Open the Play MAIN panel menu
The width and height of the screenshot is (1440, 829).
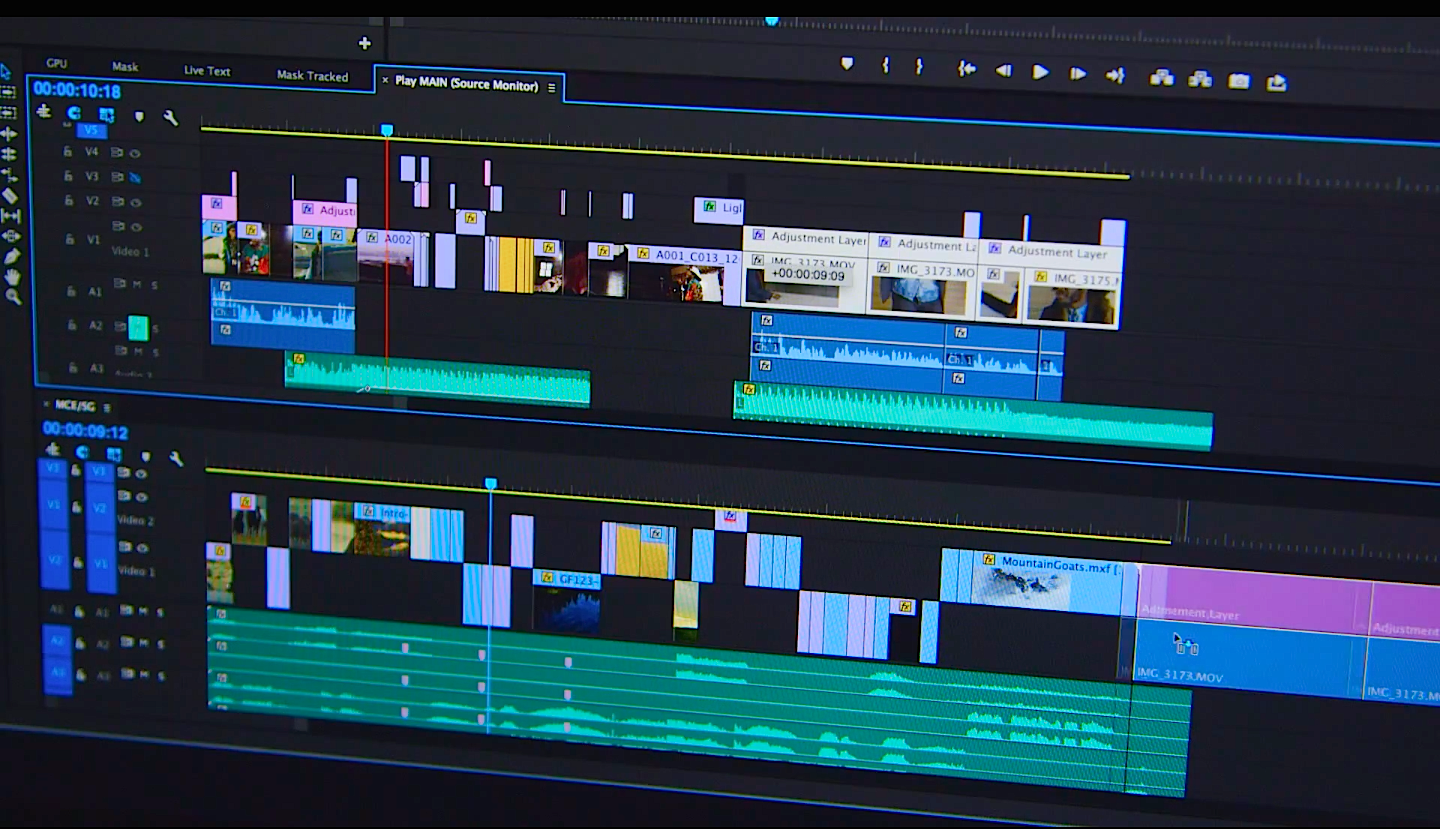[551, 88]
